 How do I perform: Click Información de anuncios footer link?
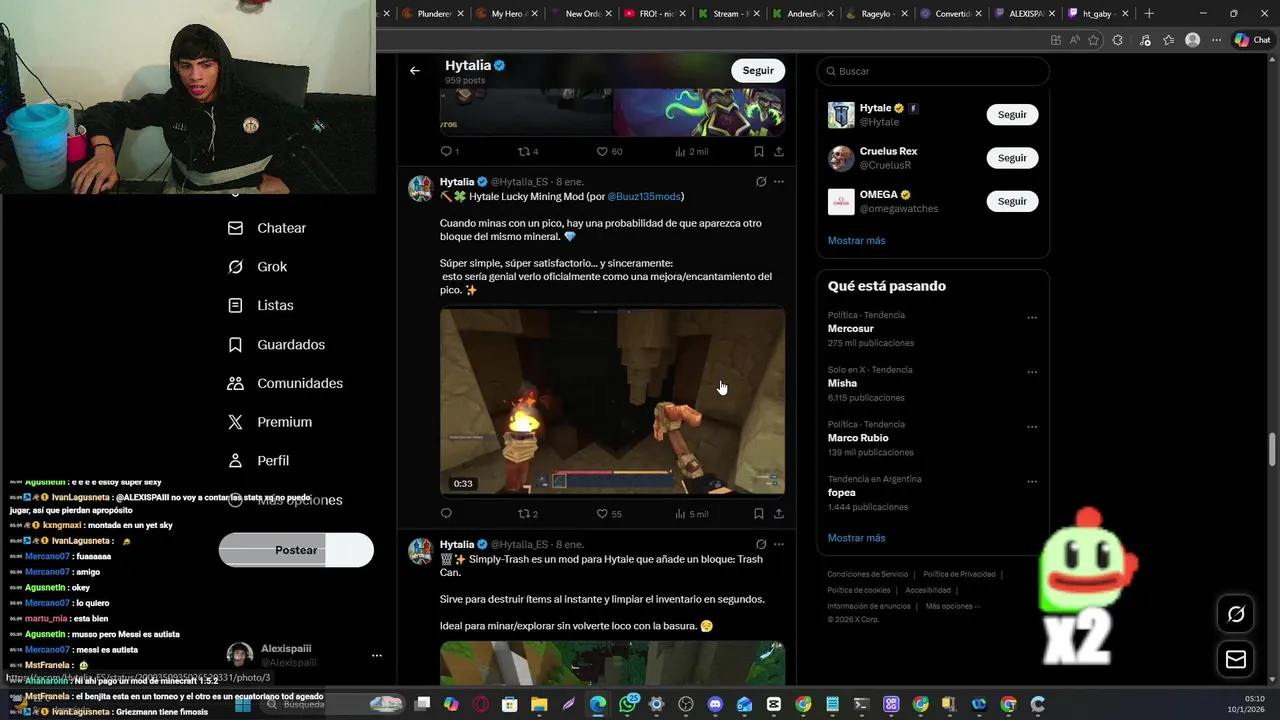coord(869,606)
